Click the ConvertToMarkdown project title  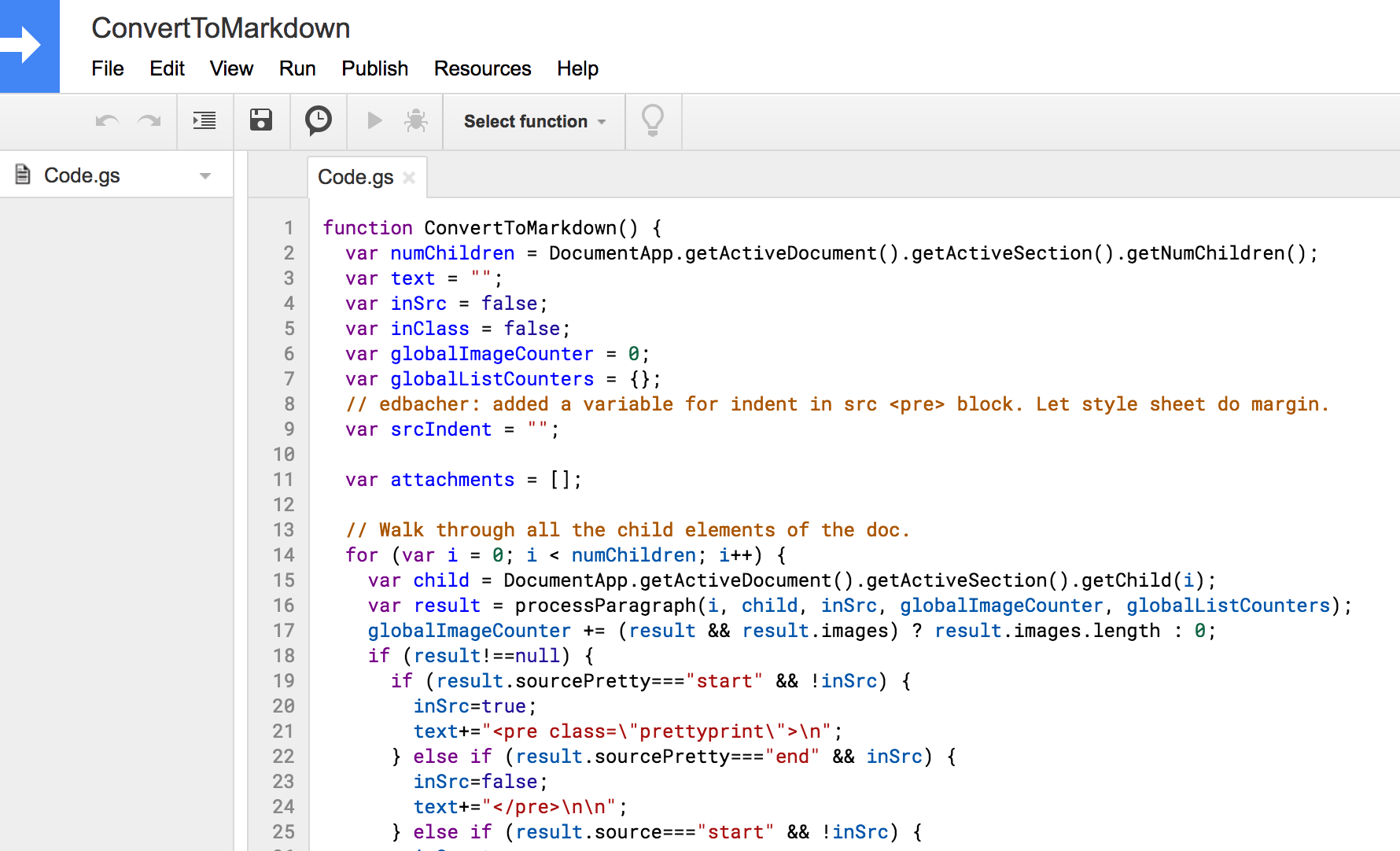pyautogui.click(x=221, y=28)
